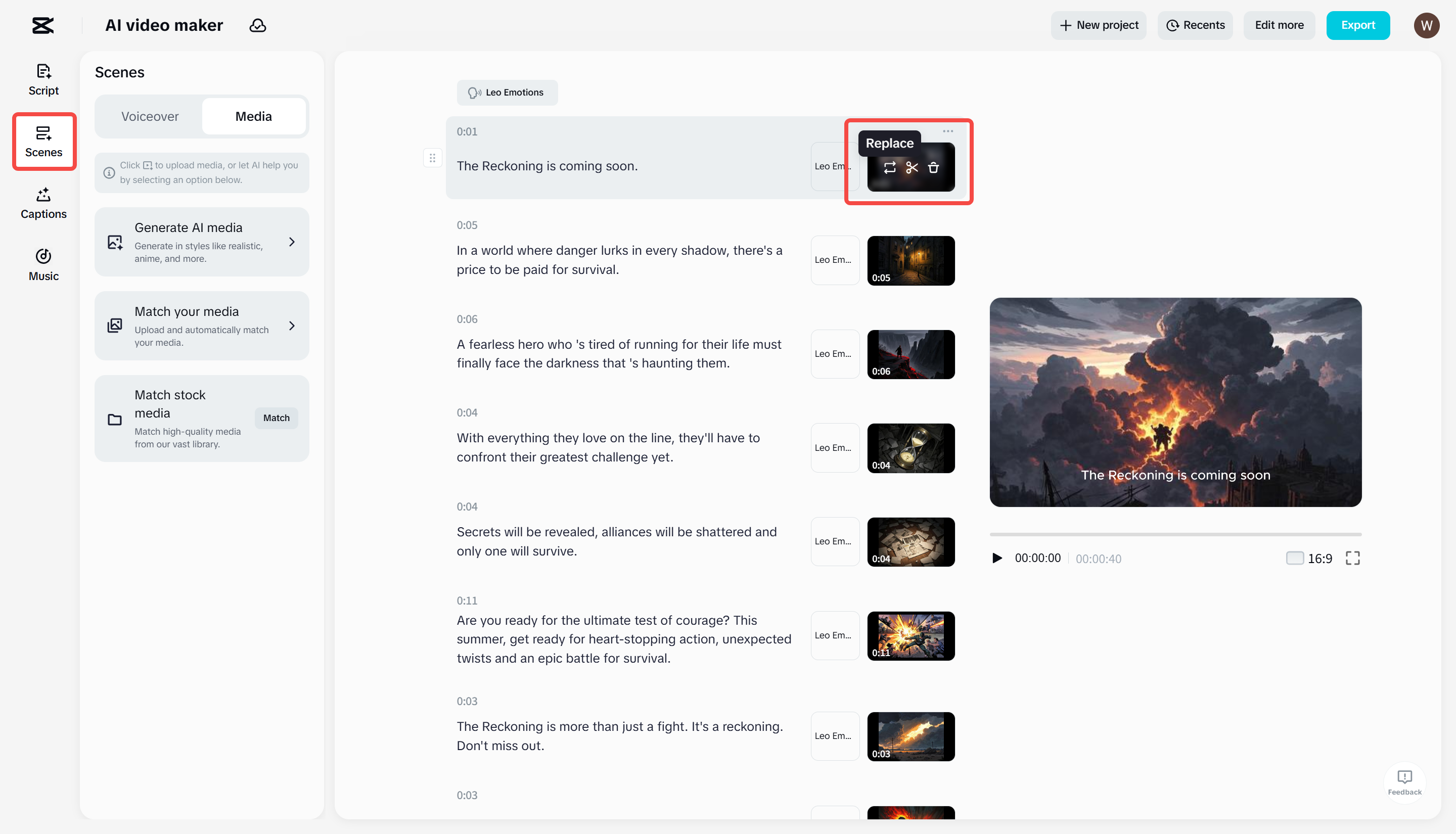The width and height of the screenshot is (1456, 834).
Task: Click the Export button
Action: click(1358, 25)
